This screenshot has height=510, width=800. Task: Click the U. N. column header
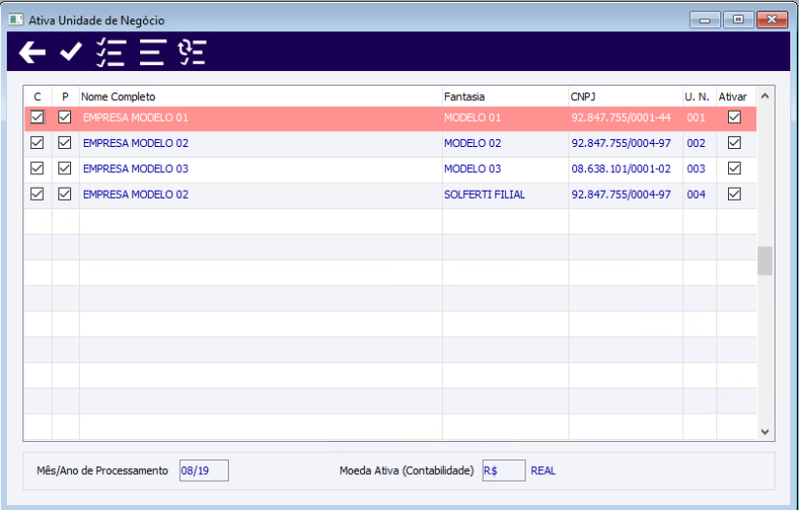699,96
